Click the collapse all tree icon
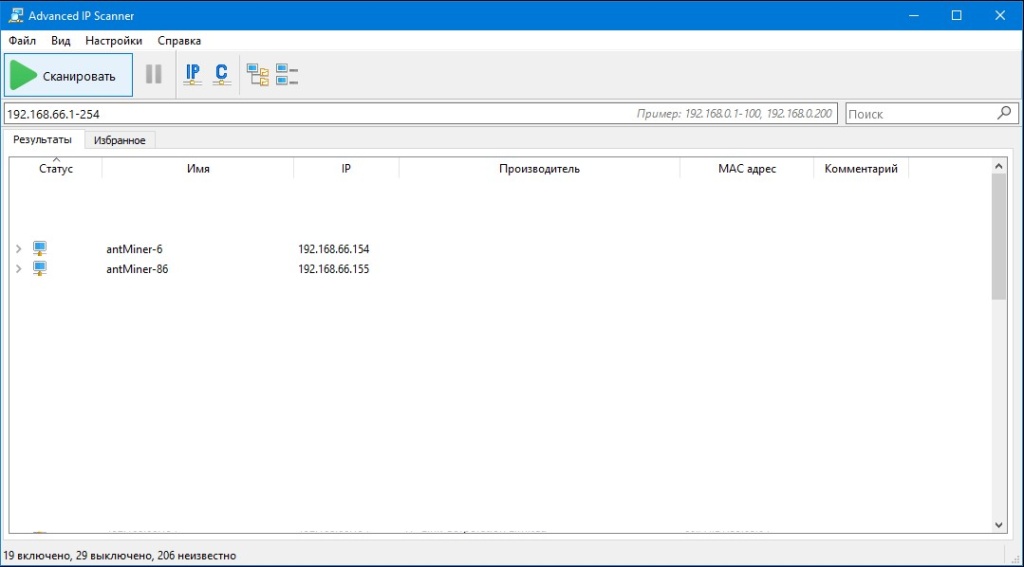Viewport: 1024px width, 567px height. (287, 74)
